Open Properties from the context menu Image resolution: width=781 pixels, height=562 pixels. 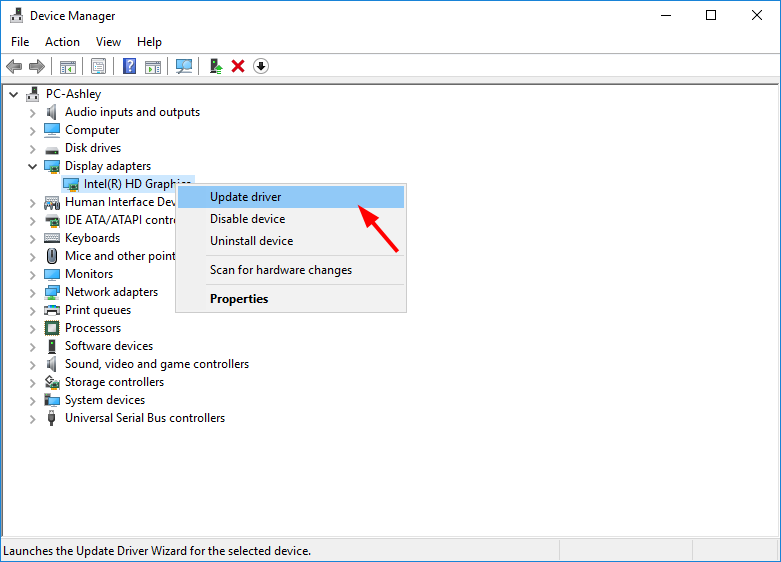pos(239,298)
